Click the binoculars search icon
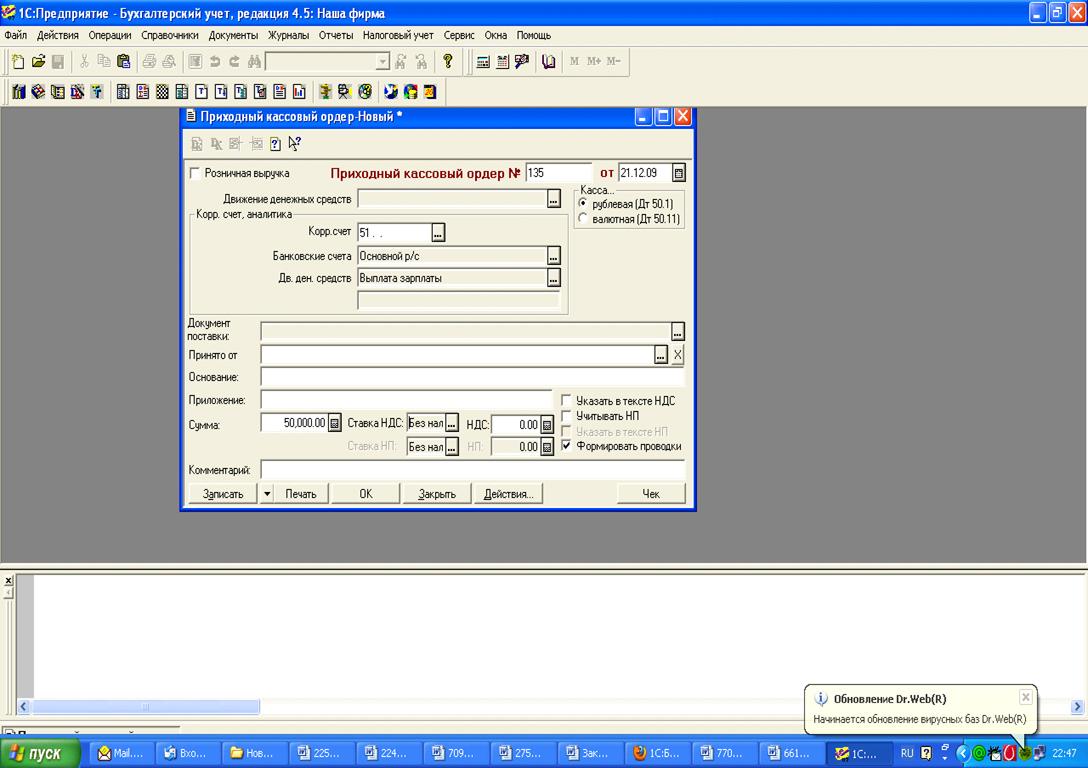 (254, 62)
